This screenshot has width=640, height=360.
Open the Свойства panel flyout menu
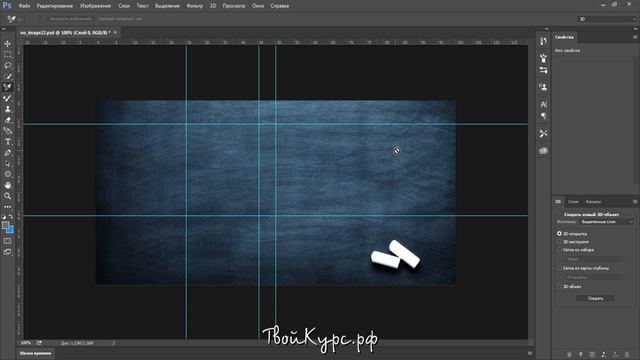coord(635,37)
